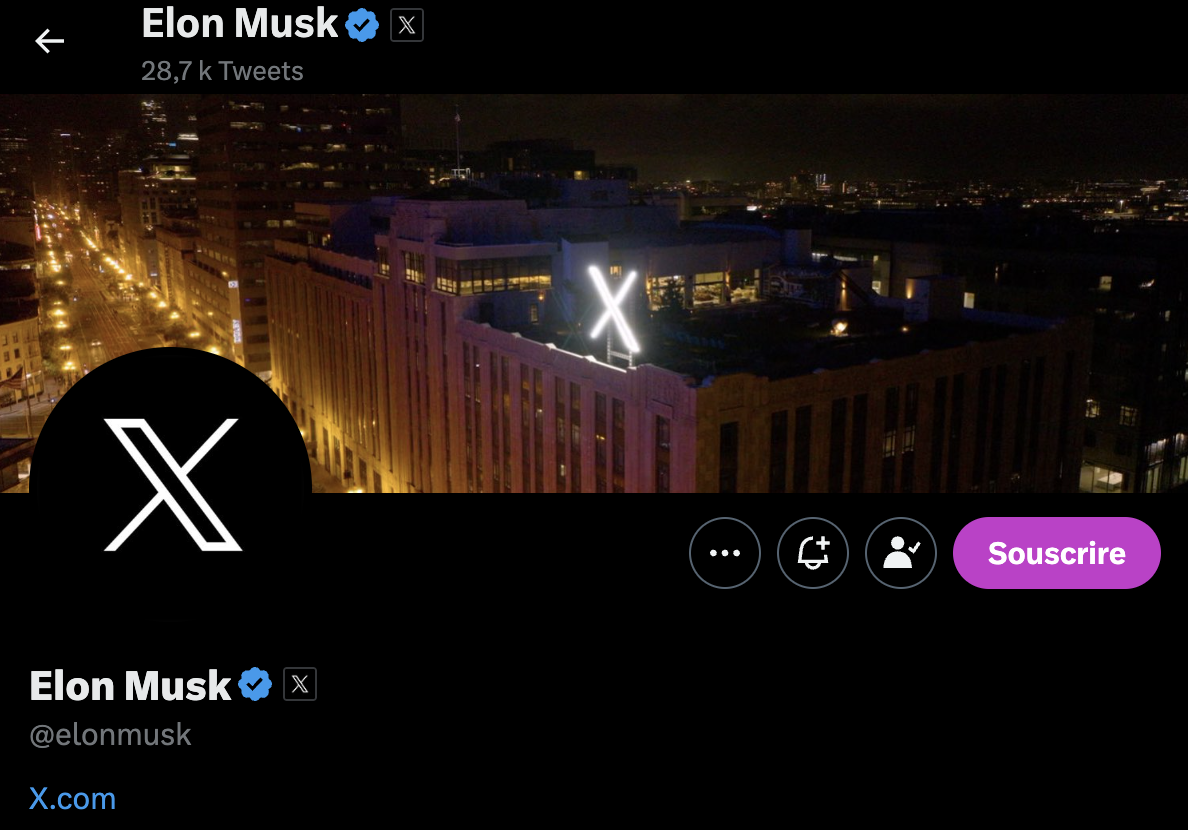The width and height of the screenshot is (1188, 830).
Task: Open the X logo profile picture
Action: [x=170, y=485]
